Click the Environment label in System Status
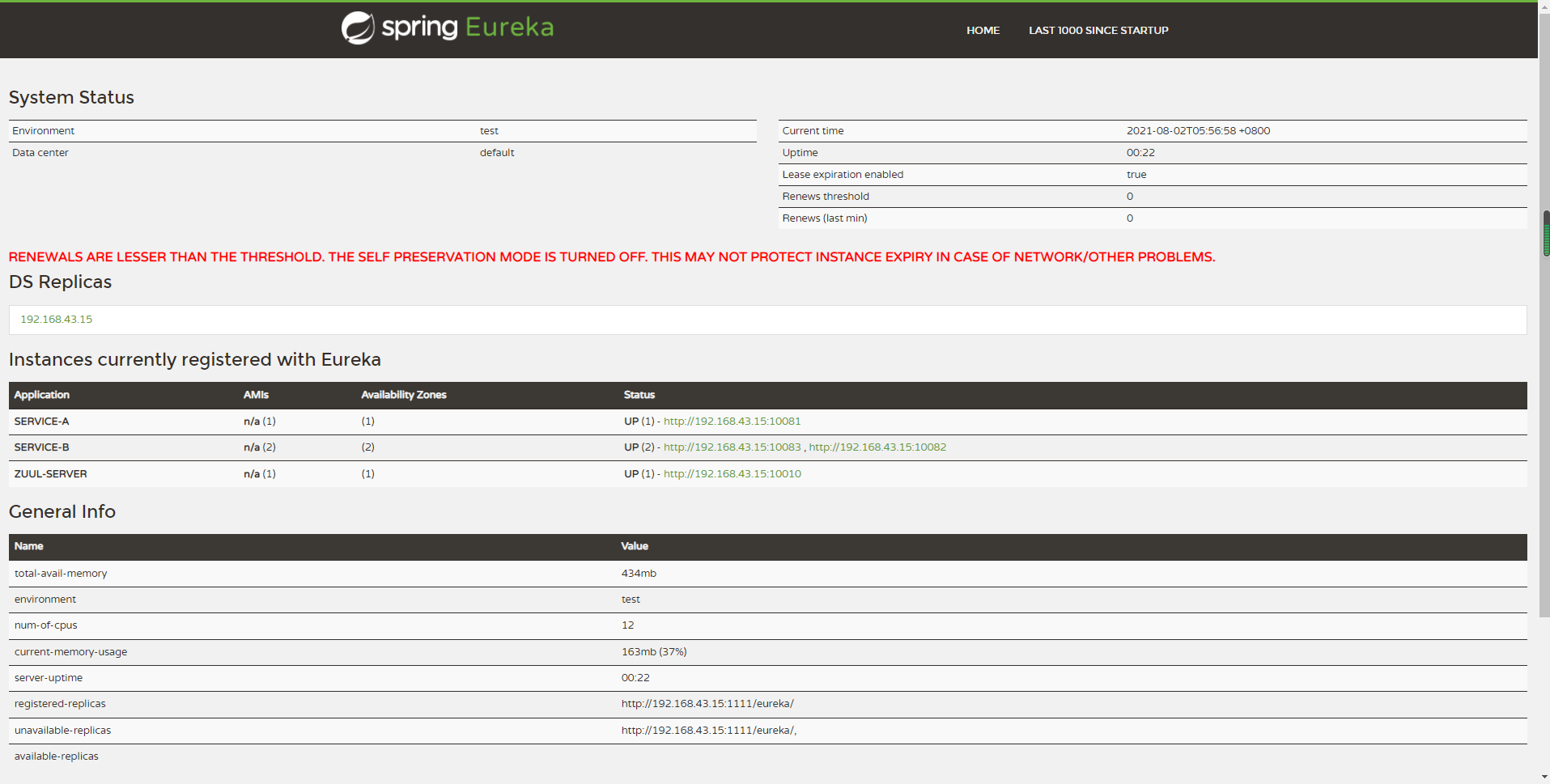 (x=44, y=131)
